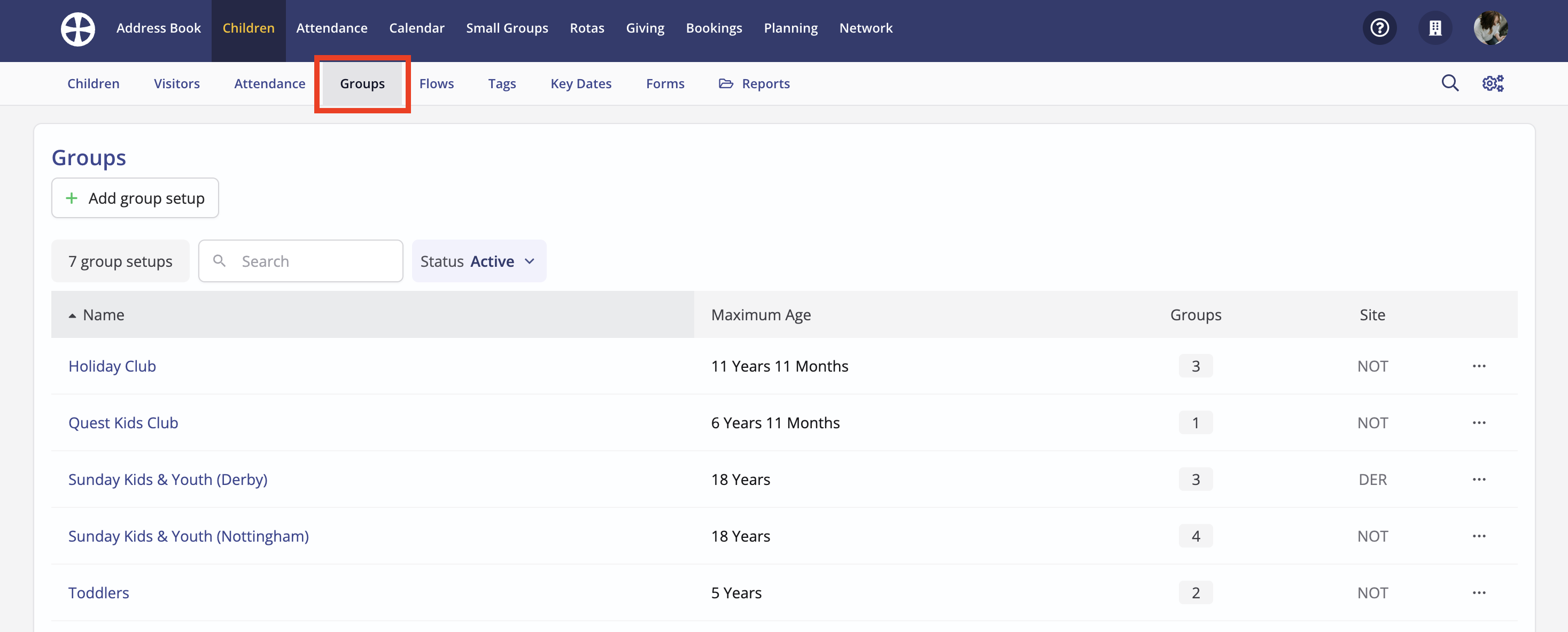Open options for Sunday Kids & Youth (Derby)
Screen dimensions: 1568x632
click(1479, 479)
